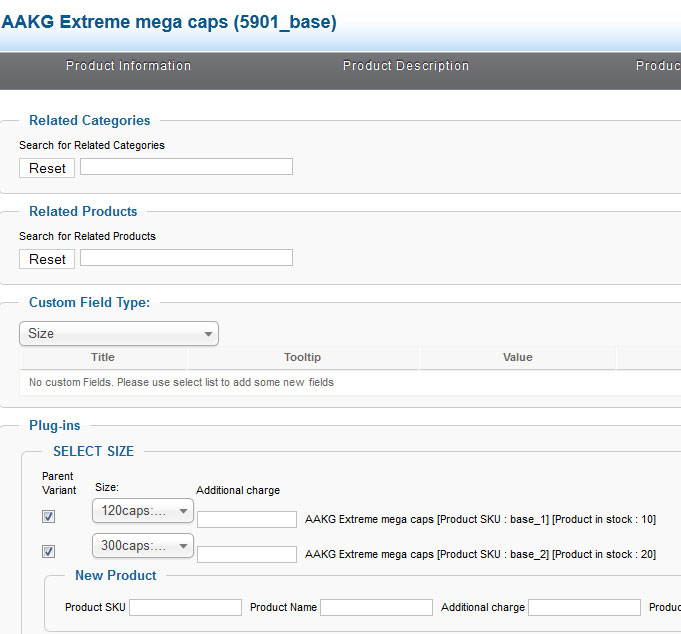This screenshot has width=681, height=634.
Task: Switch to the Product Description tab
Action: (406, 66)
